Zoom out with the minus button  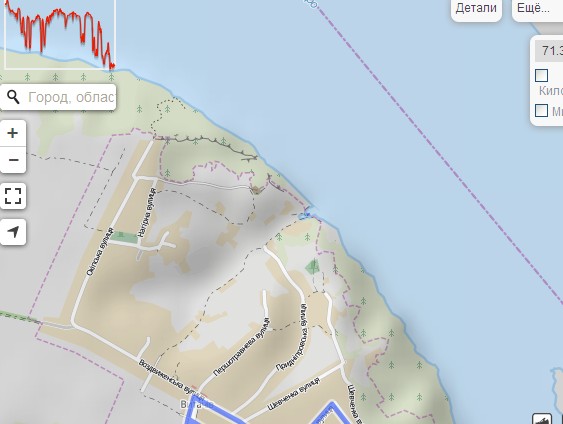pos(13,160)
